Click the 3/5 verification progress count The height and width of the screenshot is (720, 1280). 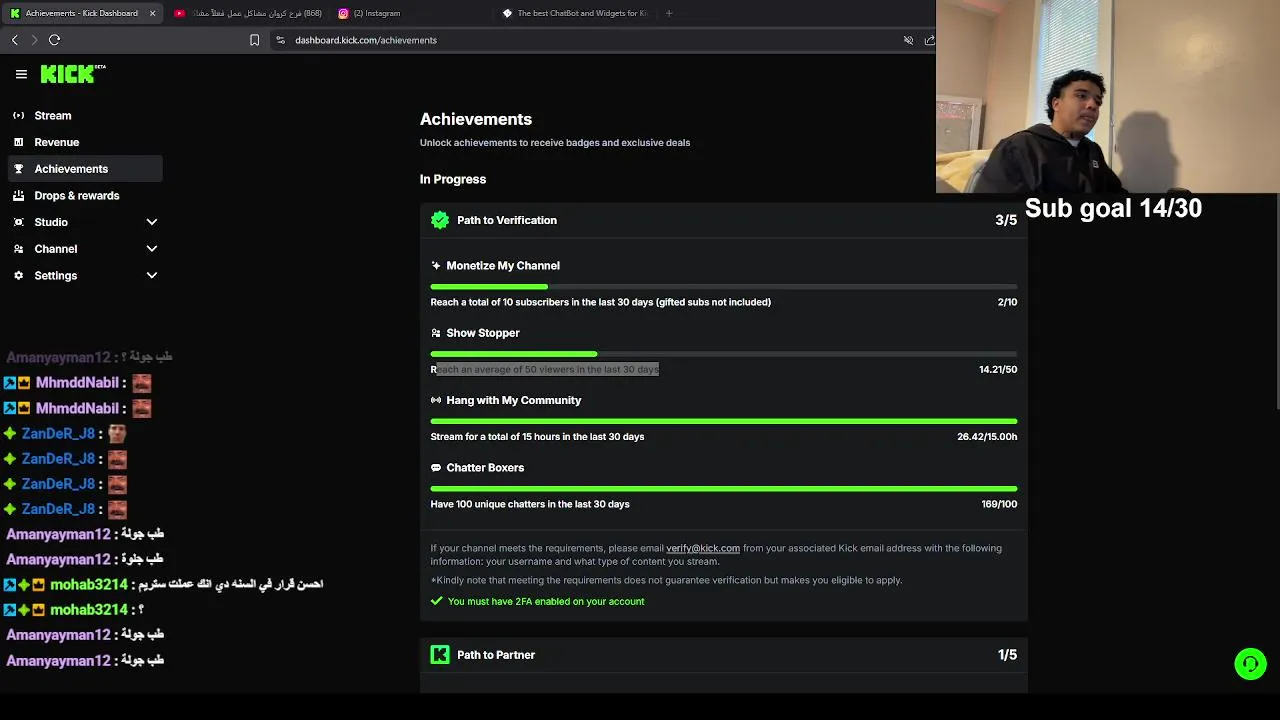click(1006, 220)
